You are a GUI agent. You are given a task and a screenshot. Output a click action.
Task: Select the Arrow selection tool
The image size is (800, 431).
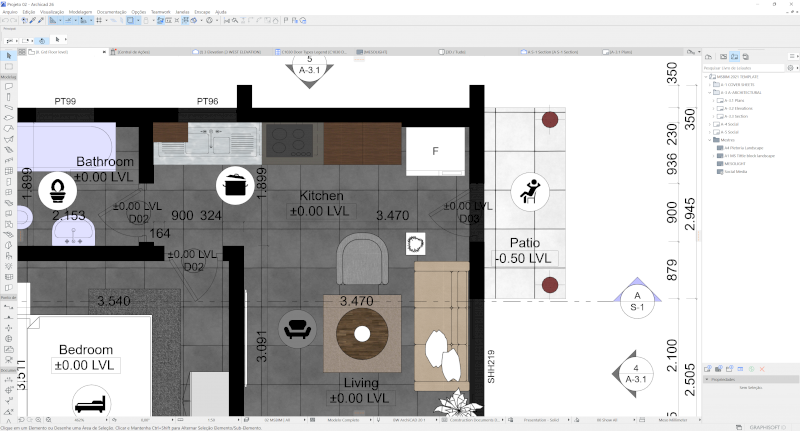click(x=8, y=54)
